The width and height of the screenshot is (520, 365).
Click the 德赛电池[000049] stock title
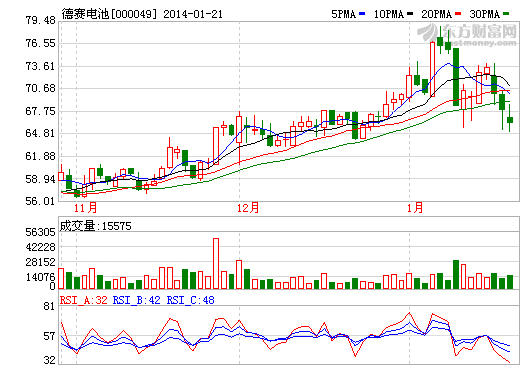(x=109, y=14)
